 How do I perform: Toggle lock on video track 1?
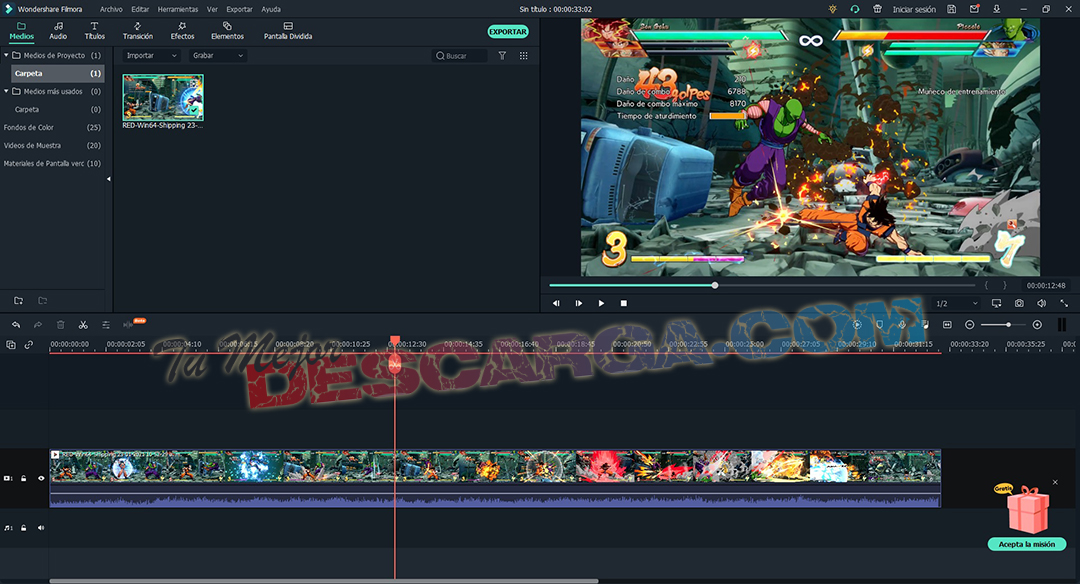pyautogui.click(x=23, y=478)
